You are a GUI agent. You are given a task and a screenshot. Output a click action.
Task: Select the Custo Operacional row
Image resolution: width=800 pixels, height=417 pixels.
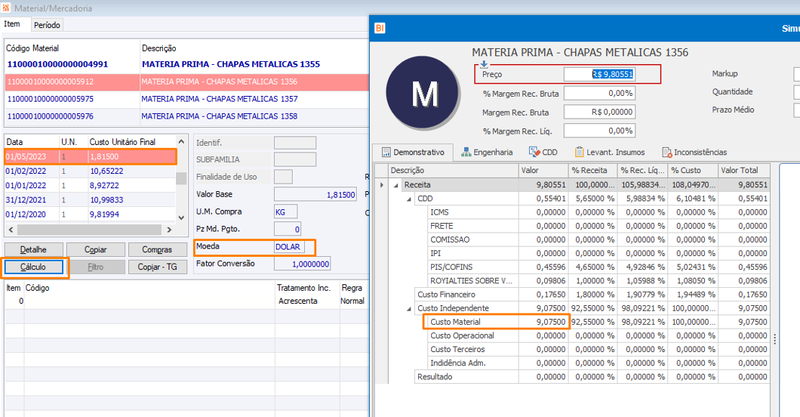click(598, 336)
